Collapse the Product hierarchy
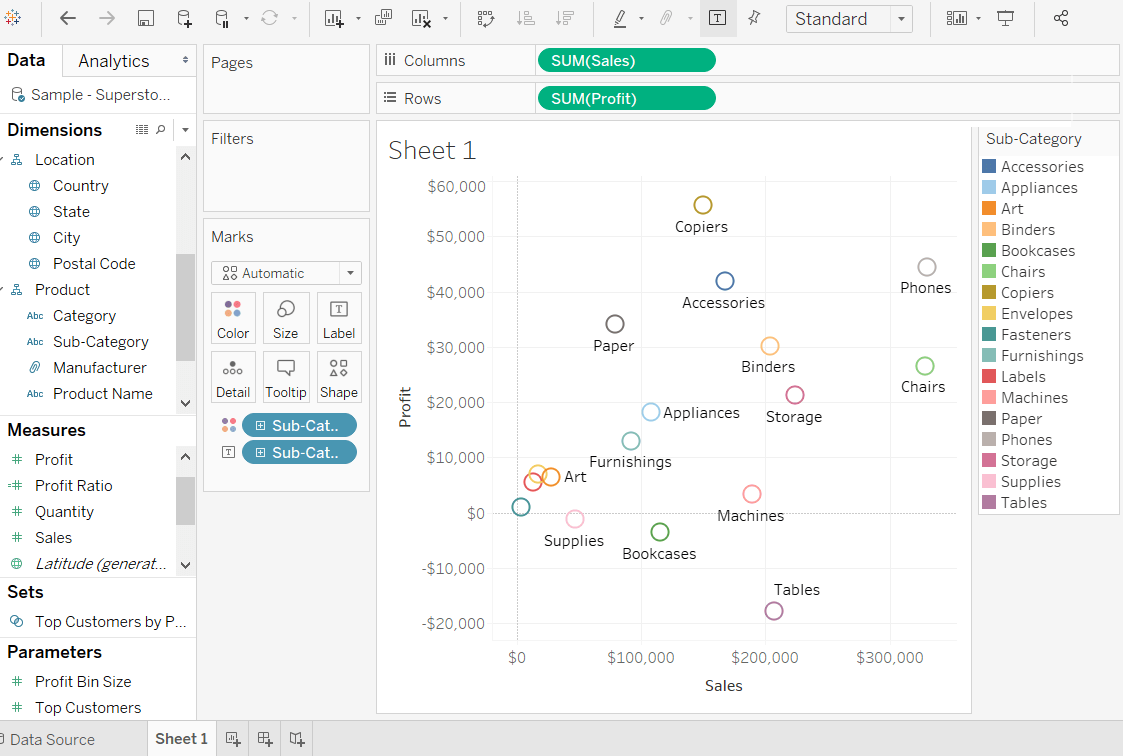Viewport: 1123px width, 756px height. pyautogui.click(x=2, y=289)
